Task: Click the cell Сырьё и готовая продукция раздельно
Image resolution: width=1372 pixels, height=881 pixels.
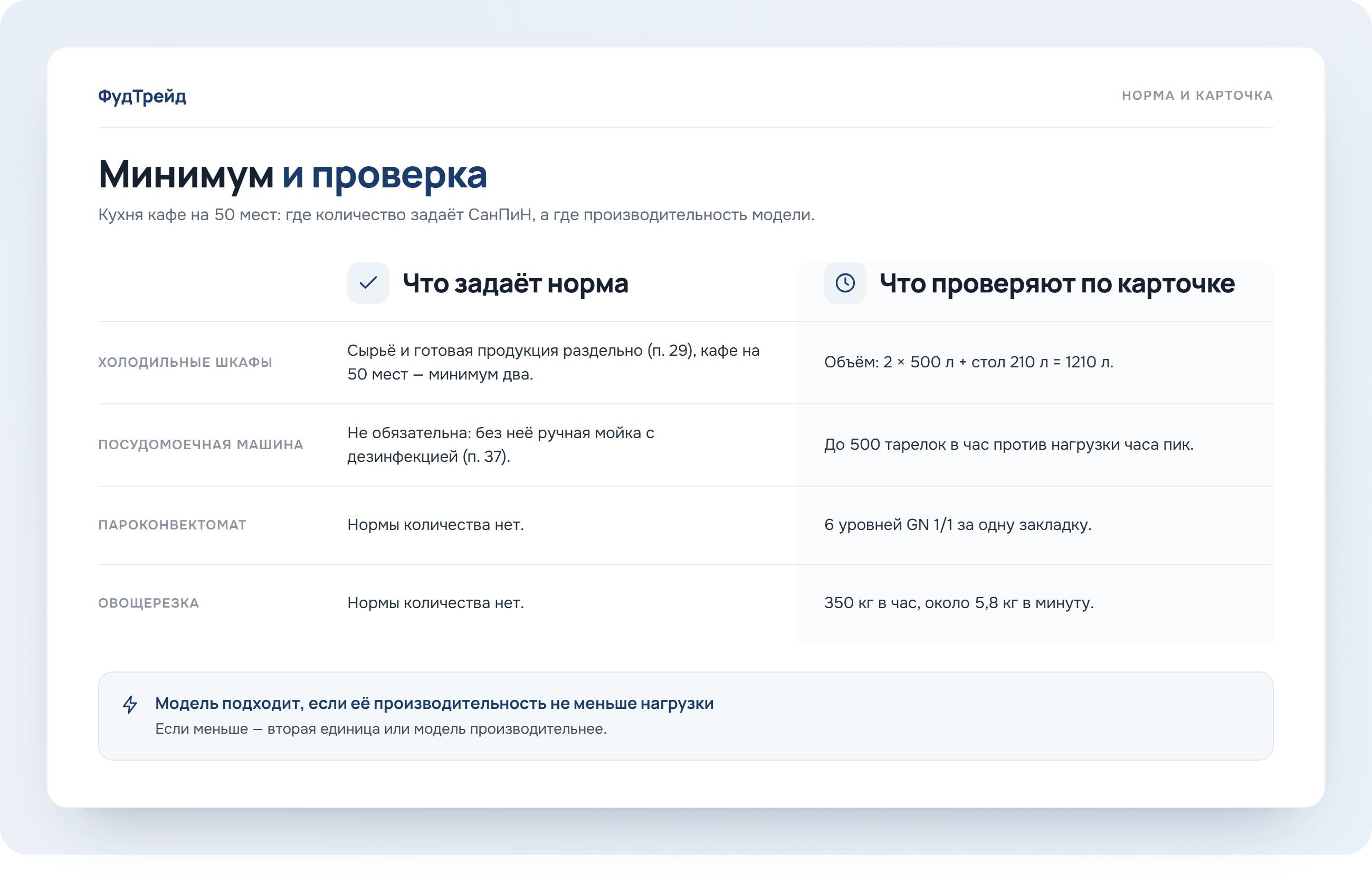Action: (x=553, y=362)
